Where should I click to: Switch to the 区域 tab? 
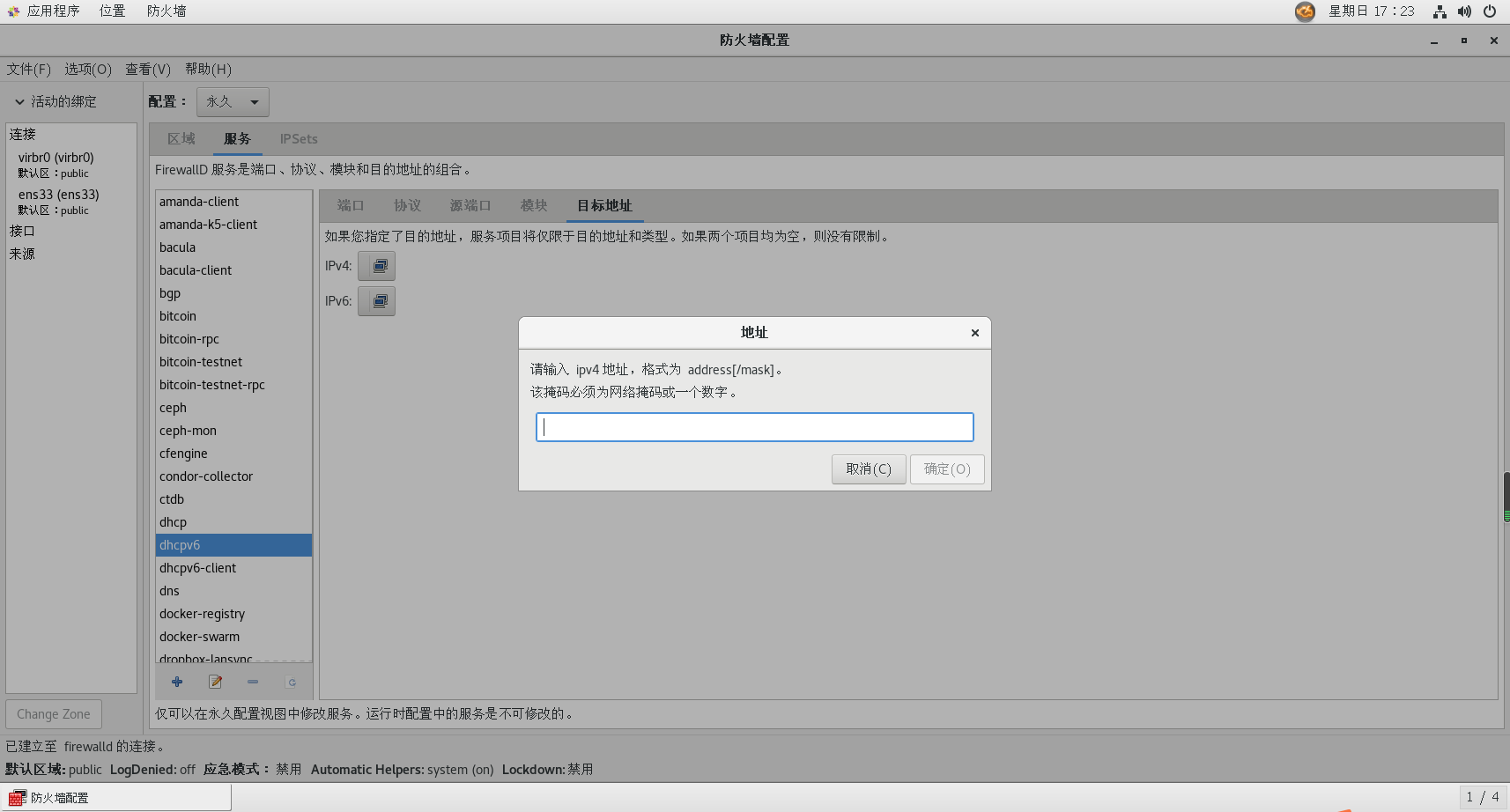(181, 139)
